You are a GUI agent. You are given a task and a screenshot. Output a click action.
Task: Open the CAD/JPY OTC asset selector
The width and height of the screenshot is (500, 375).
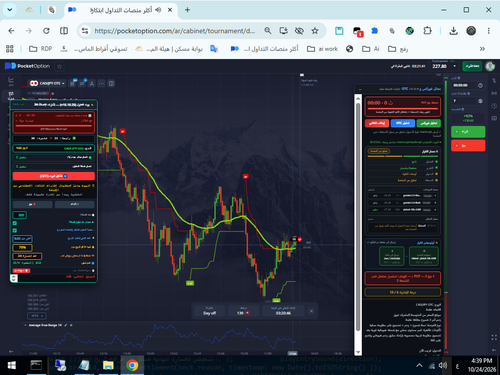tap(47, 83)
